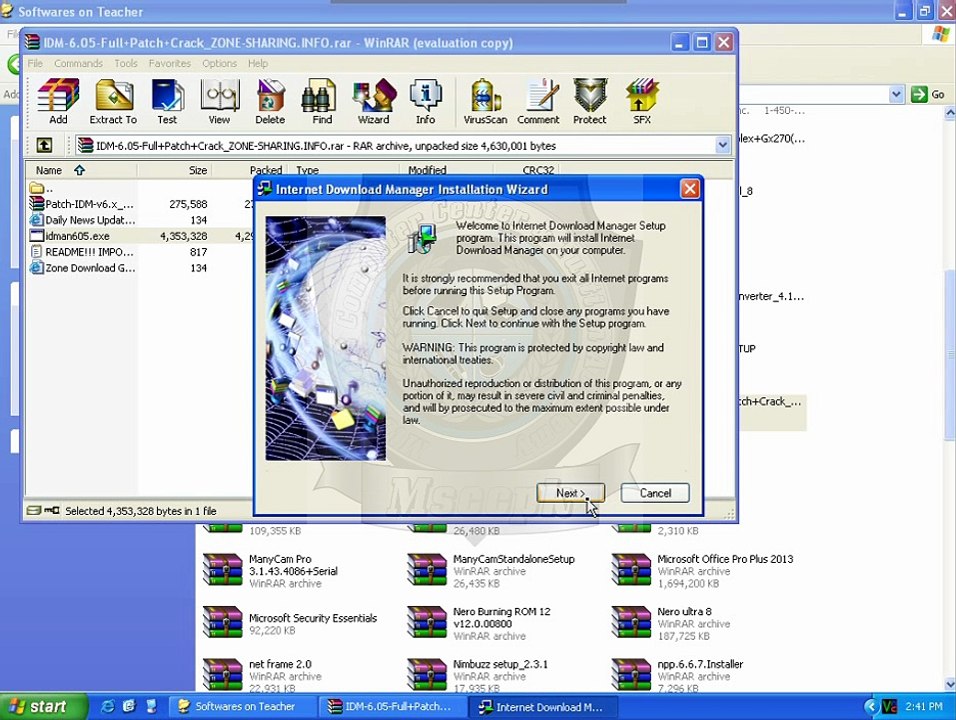Open Tools menu in WinRAR

[x=126, y=63]
